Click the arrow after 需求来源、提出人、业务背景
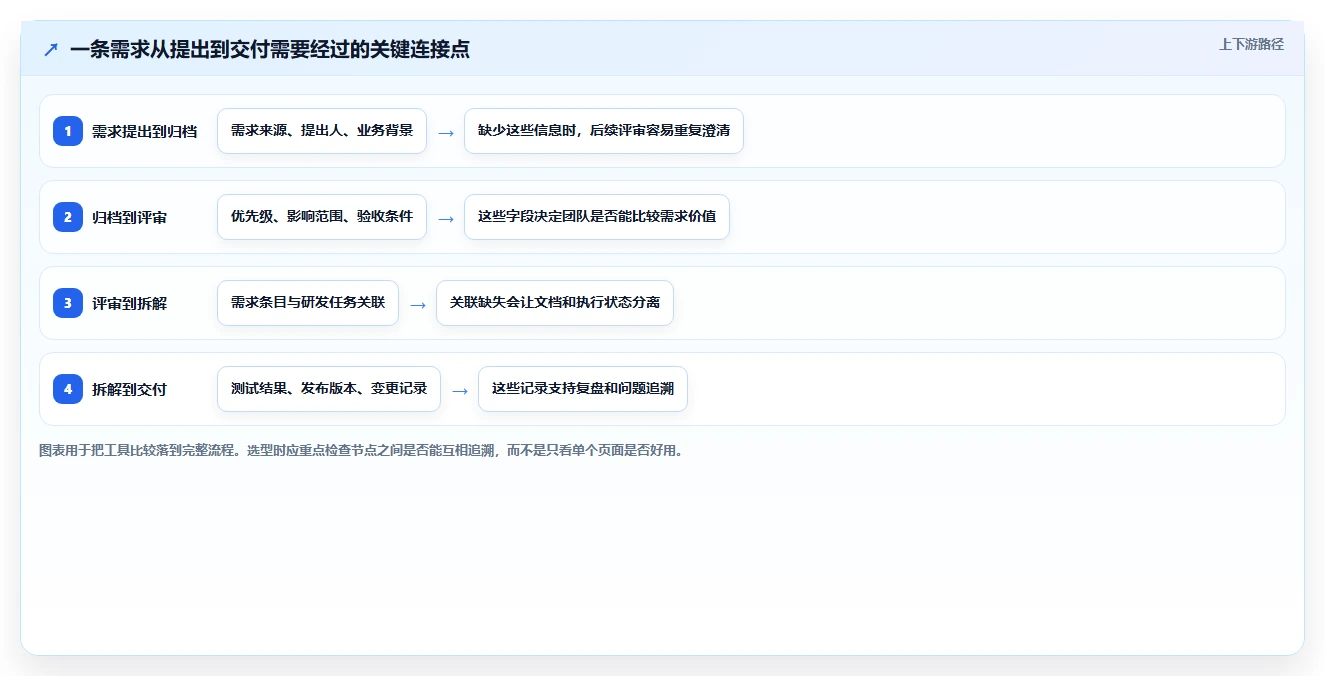 coord(446,132)
